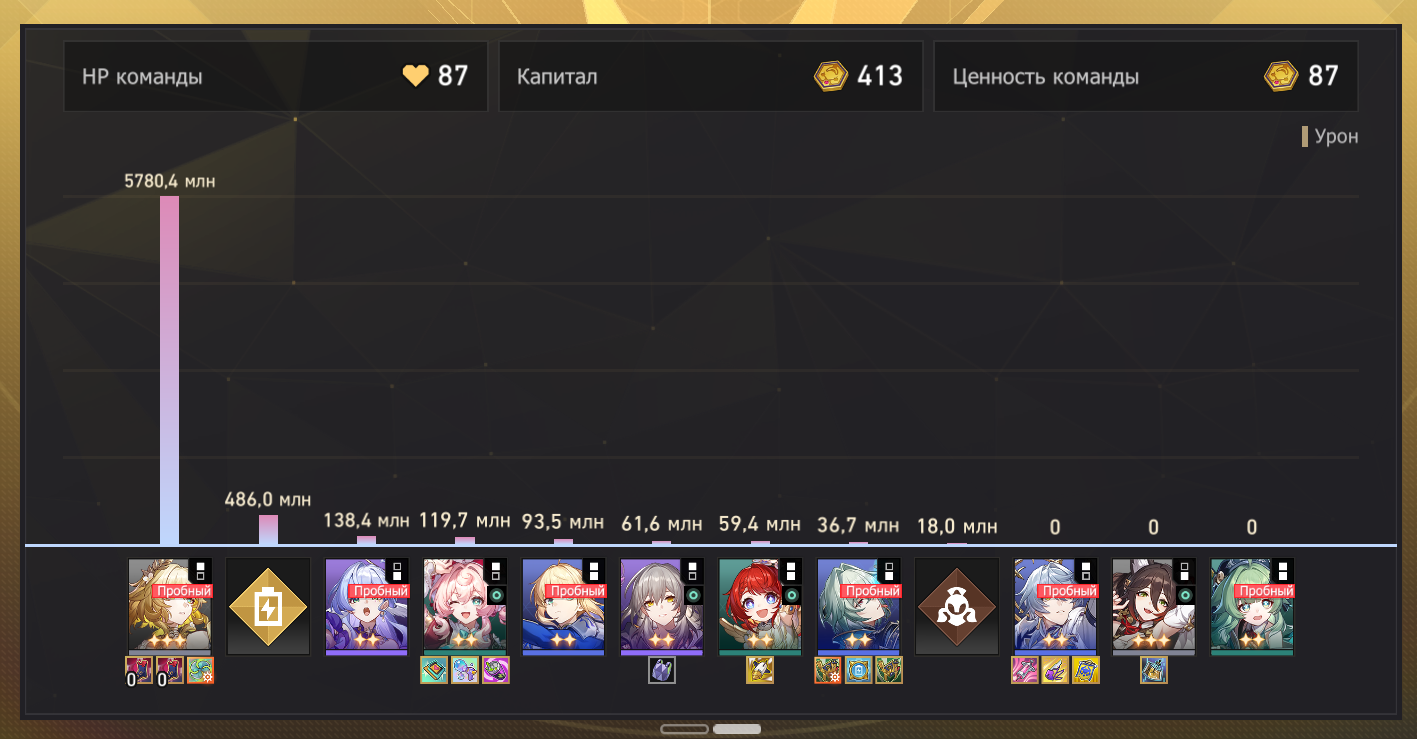The width and height of the screenshot is (1417, 739).
Task: Open the Капитал 413 panel
Action: tap(711, 76)
